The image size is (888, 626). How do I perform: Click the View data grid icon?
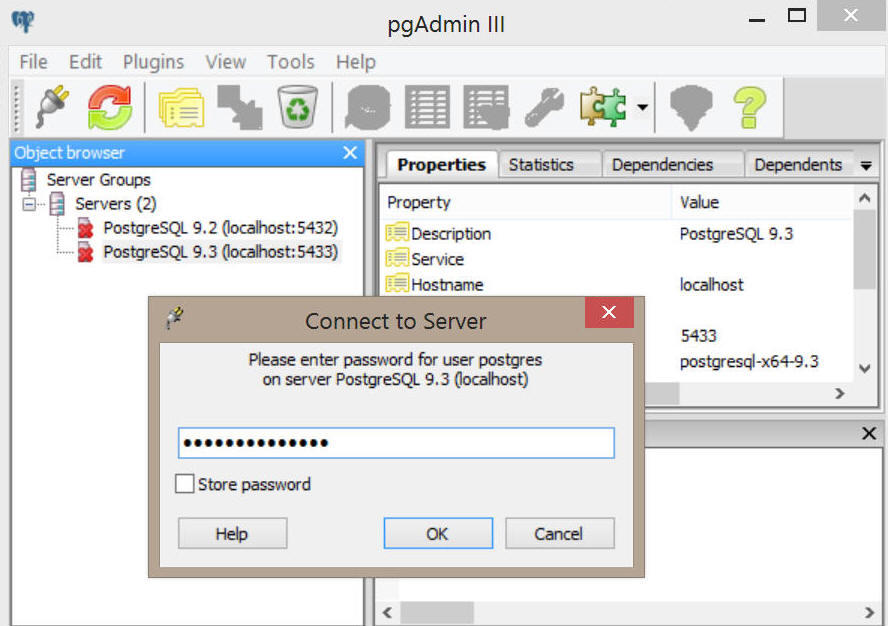tap(427, 107)
